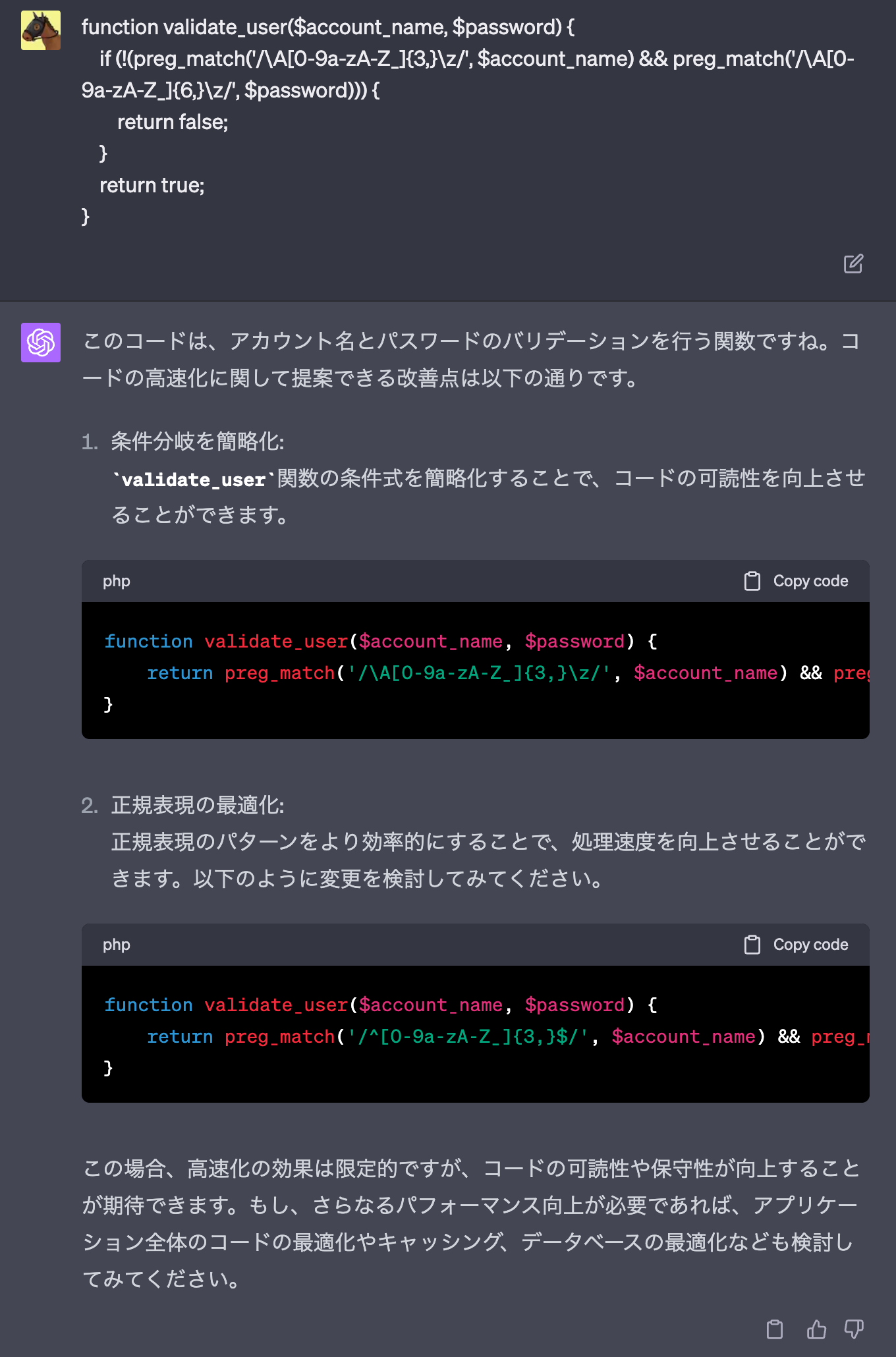Click the user's horse profile avatar

41,30
